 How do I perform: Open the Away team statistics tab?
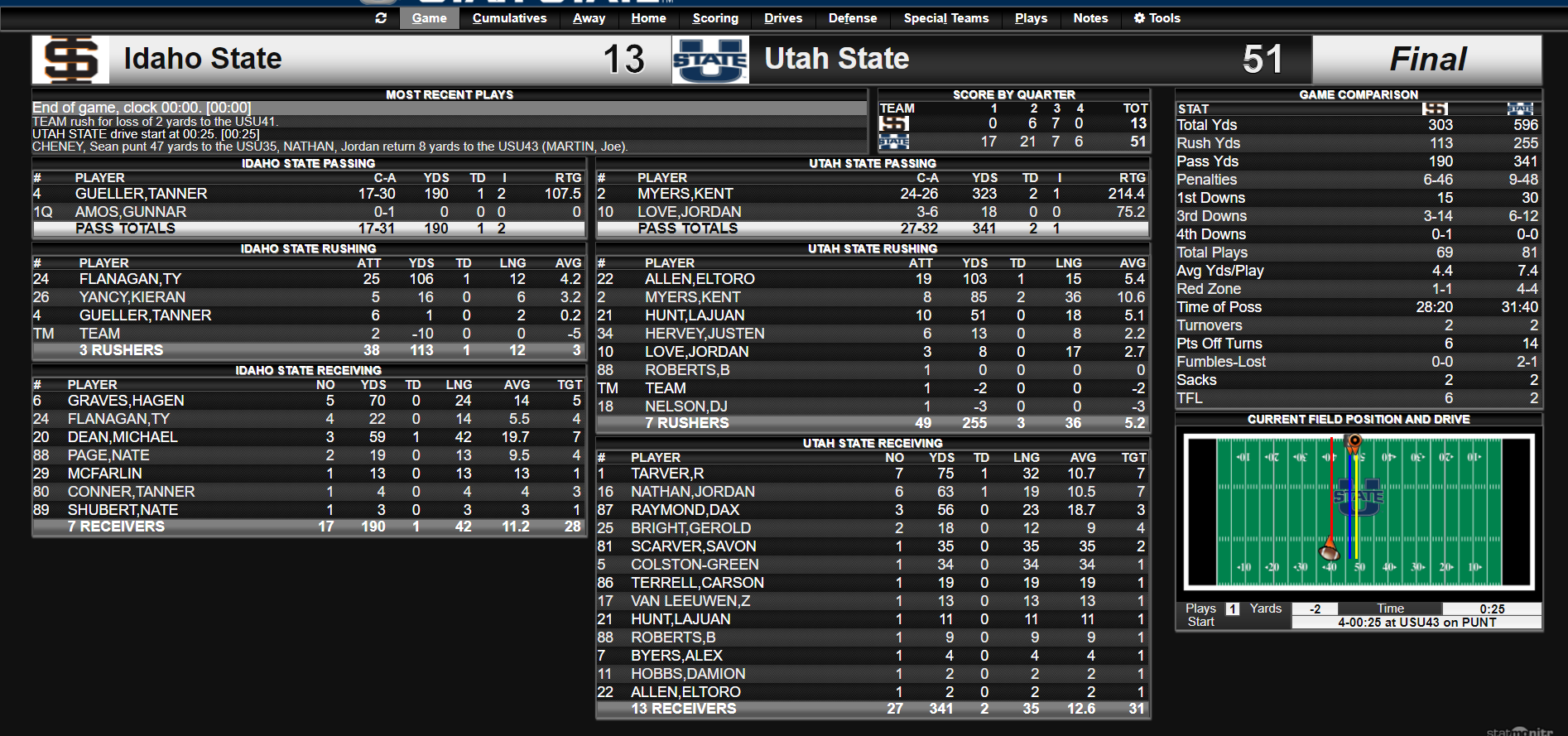(589, 17)
